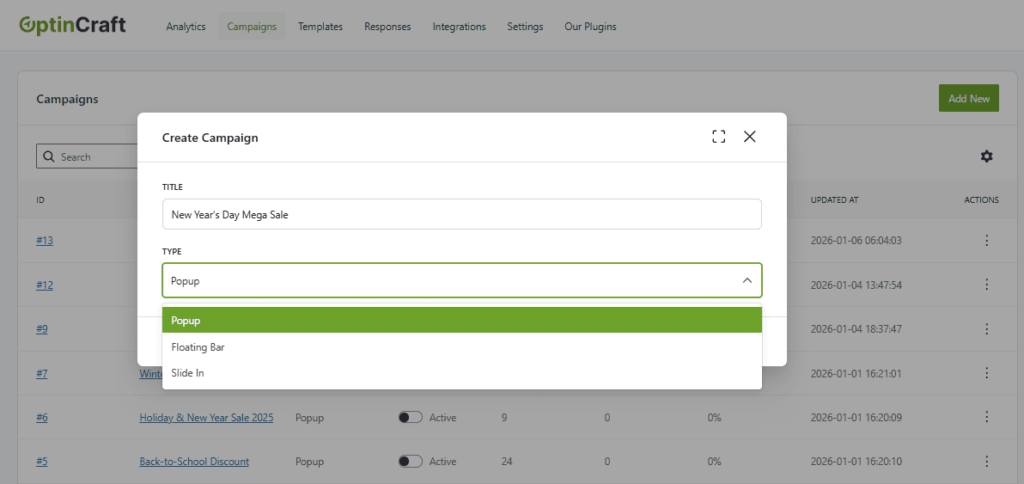Click the Add New button
Viewport: 1024px width, 484px height.
pos(968,98)
